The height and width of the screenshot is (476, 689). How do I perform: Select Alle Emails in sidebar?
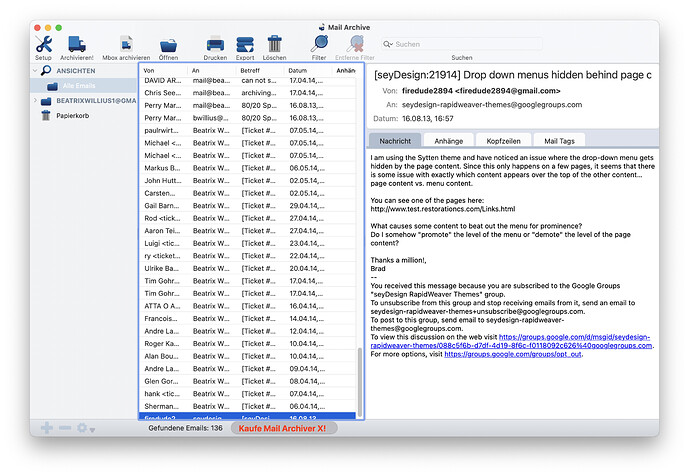pyautogui.click(x=83, y=86)
